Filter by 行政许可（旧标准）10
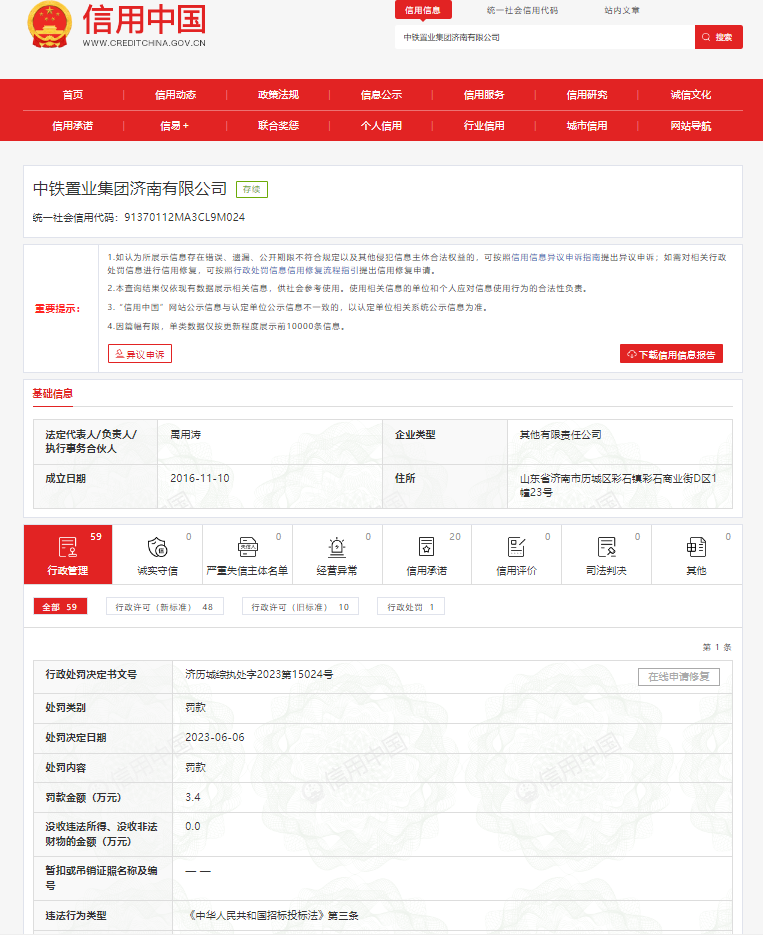 point(300,607)
